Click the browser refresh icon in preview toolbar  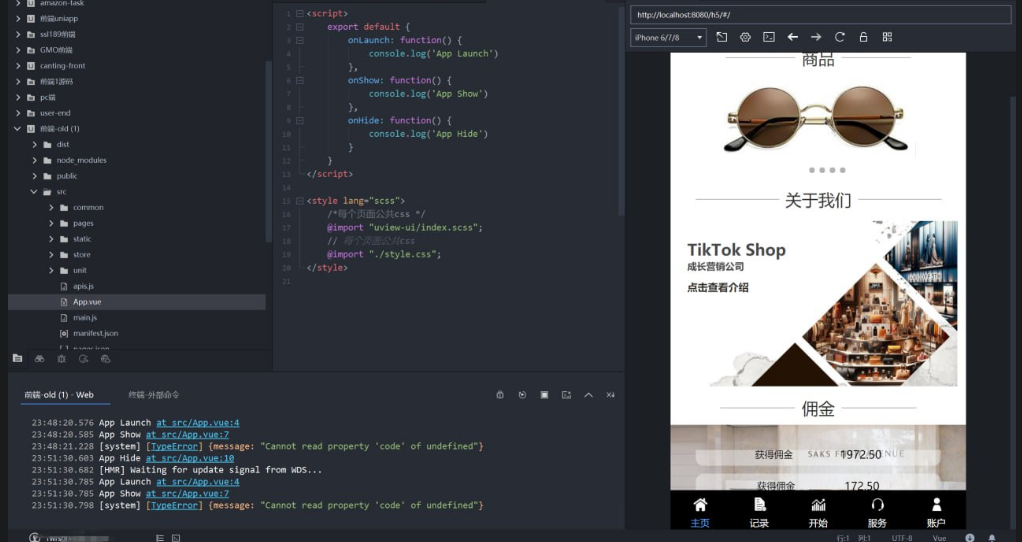pos(840,37)
